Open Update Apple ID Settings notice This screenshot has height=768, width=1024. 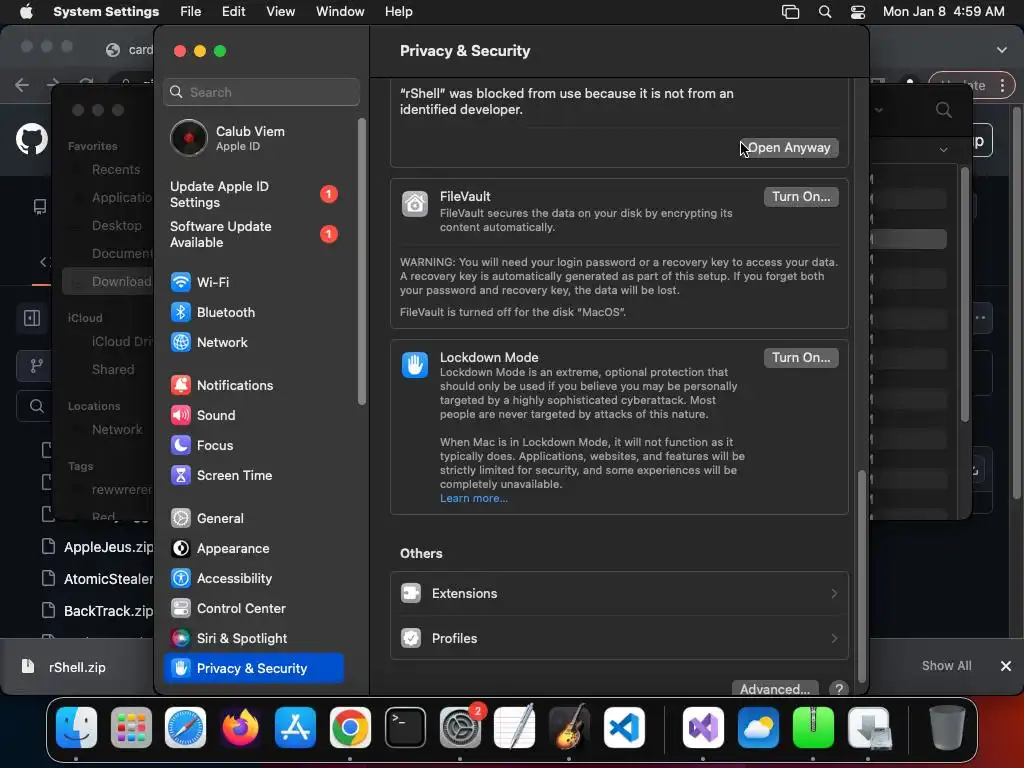[x=253, y=195]
